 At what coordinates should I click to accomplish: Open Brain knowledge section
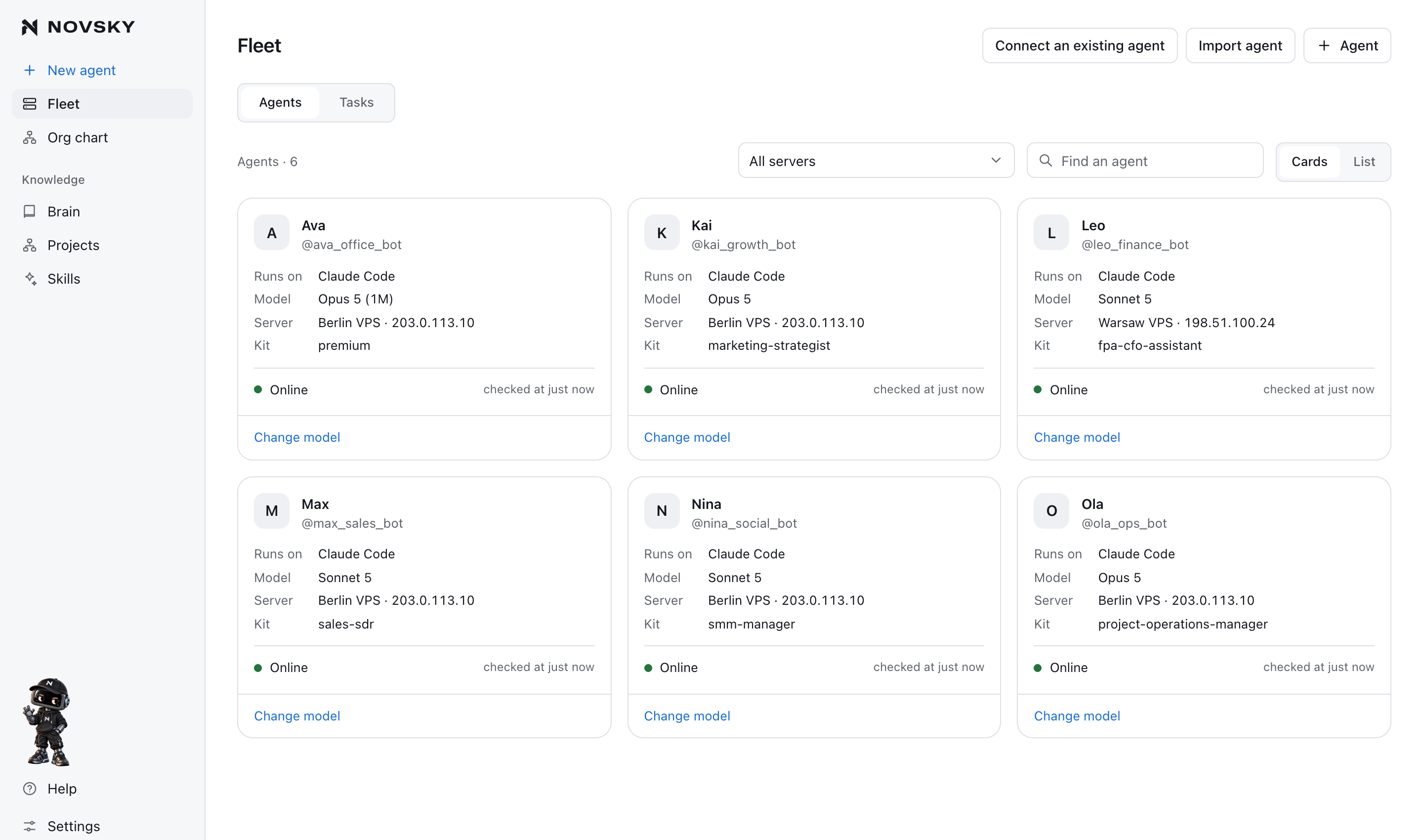click(x=102, y=211)
